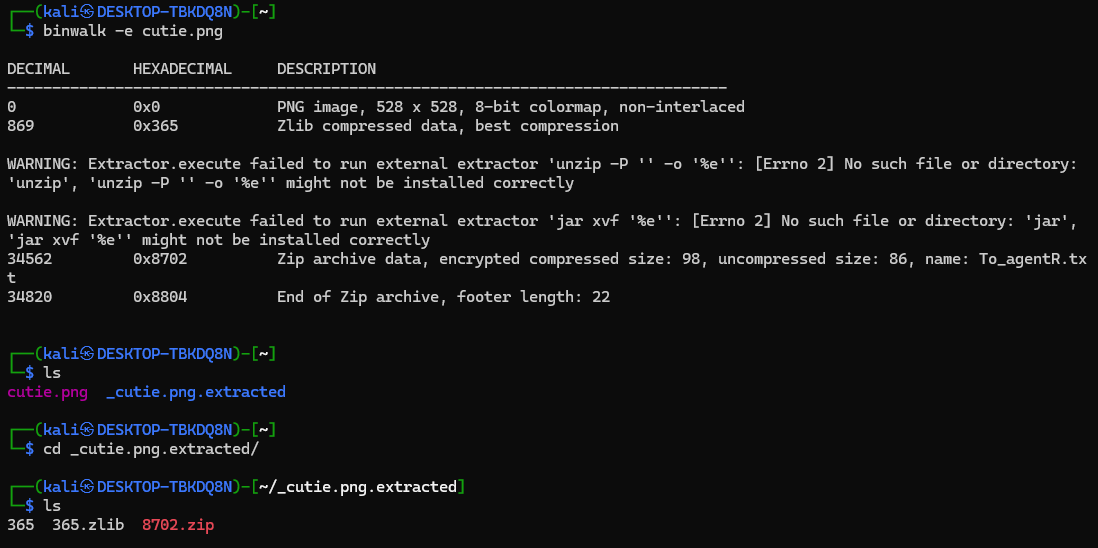The width and height of the screenshot is (1098, 548).
Task: Click the HEXADECIMAL column header
Action: tap(182, 69)
